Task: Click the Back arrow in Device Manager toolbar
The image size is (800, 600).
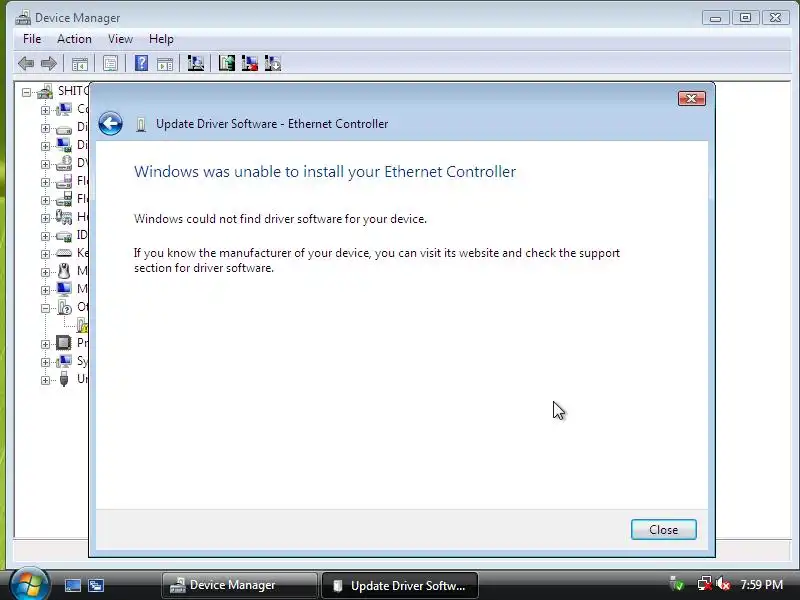Action: [x=26, y=64]
